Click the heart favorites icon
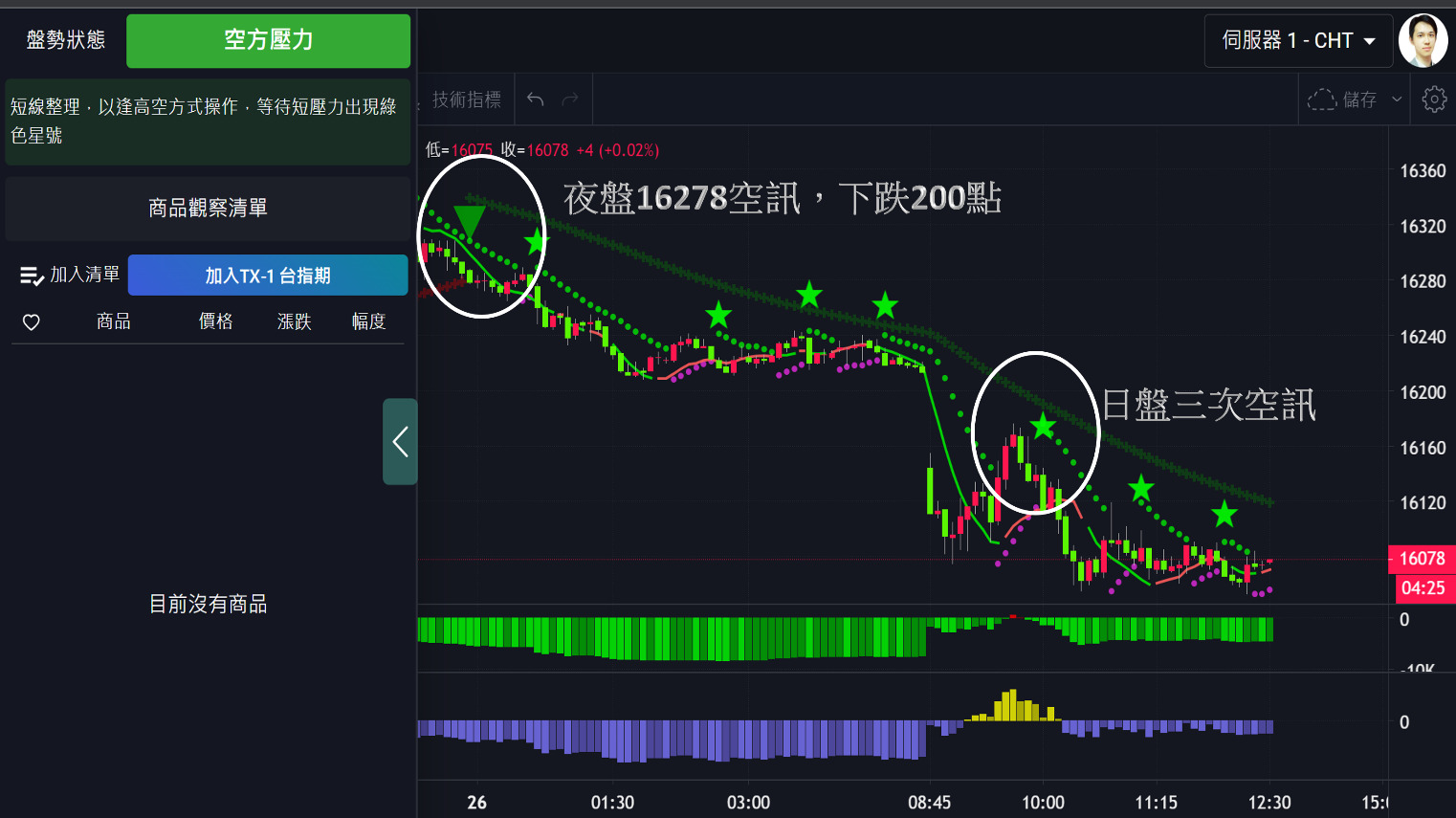Image resolution: width=1456 pixels, height=818 pixels. (x=32, y=322)
